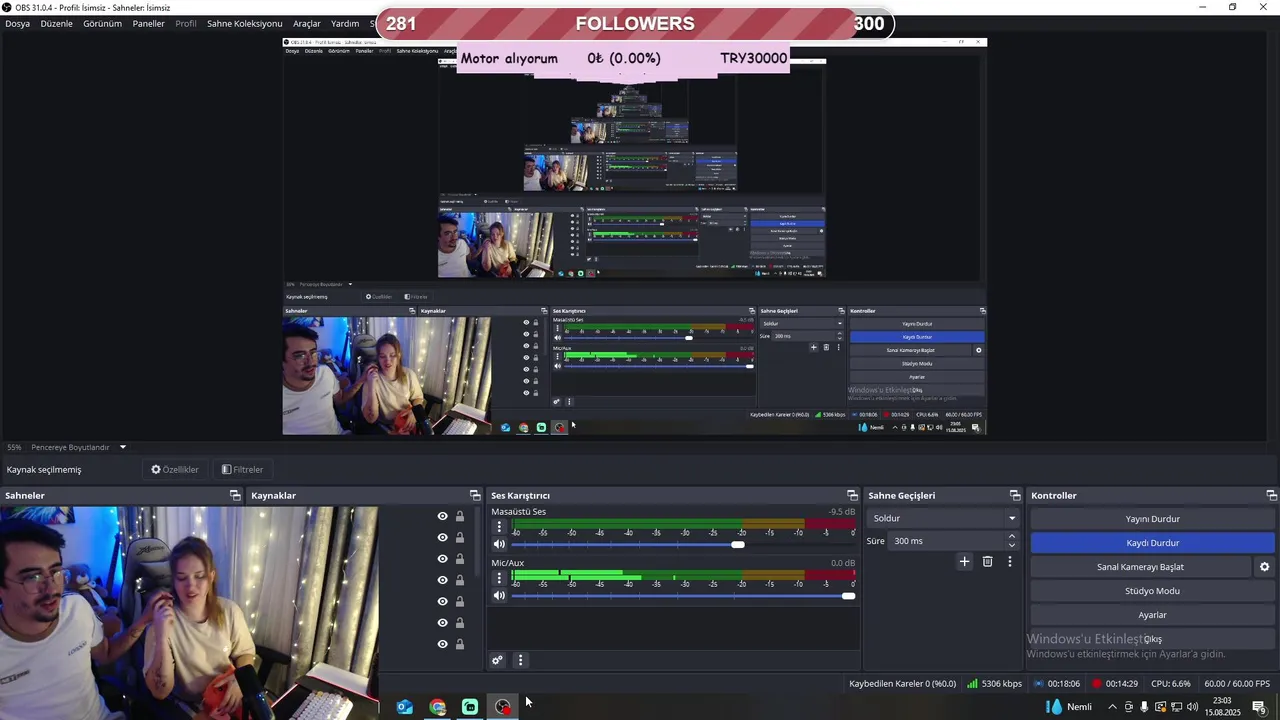Open the Dosya menu
The width and height of the screenshot is (1280, 720).
[17, 23]
